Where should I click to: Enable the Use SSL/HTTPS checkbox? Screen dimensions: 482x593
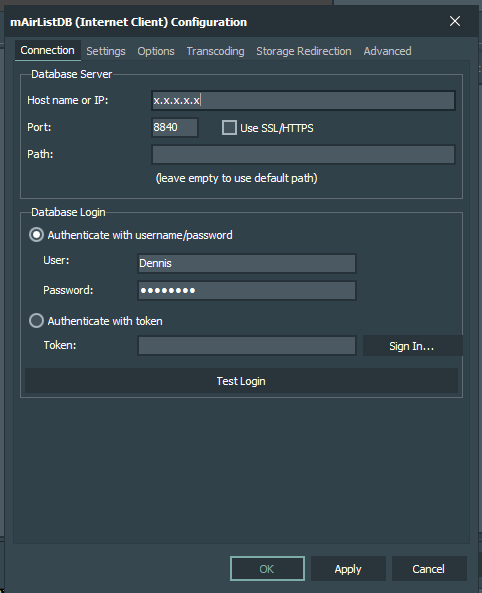(229, 128)
